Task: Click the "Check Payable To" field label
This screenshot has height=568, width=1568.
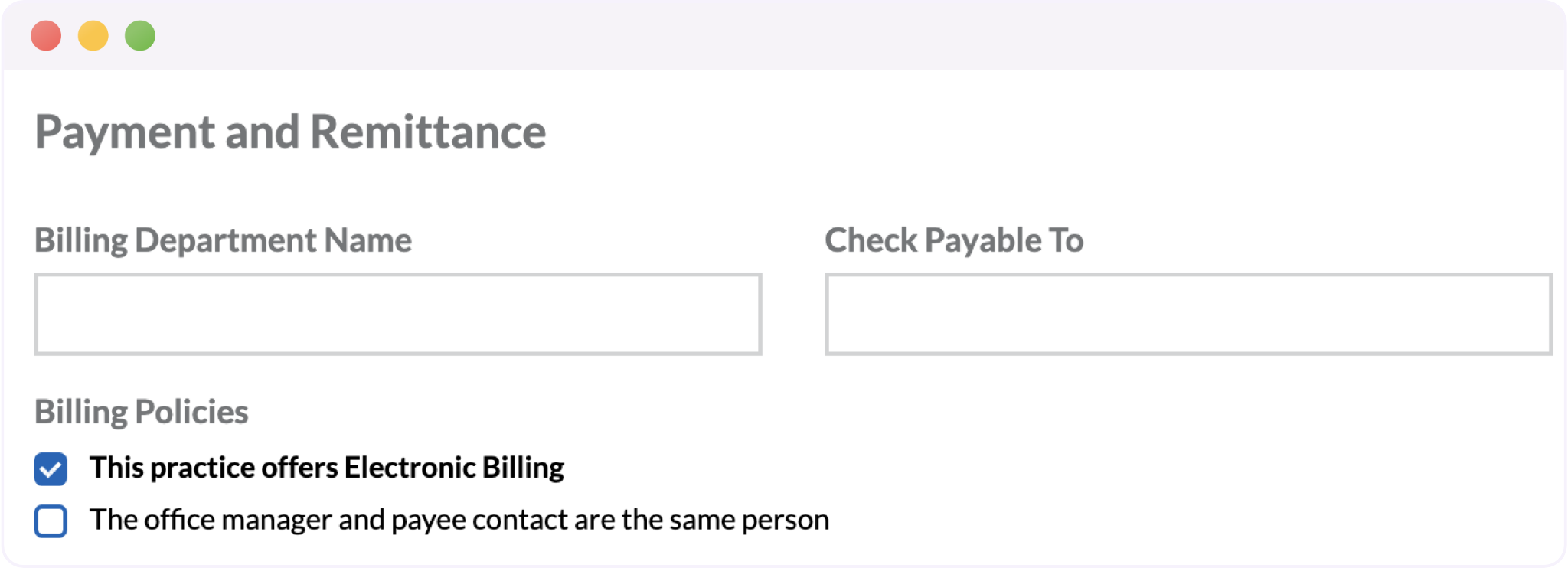Action: [954, 240]
